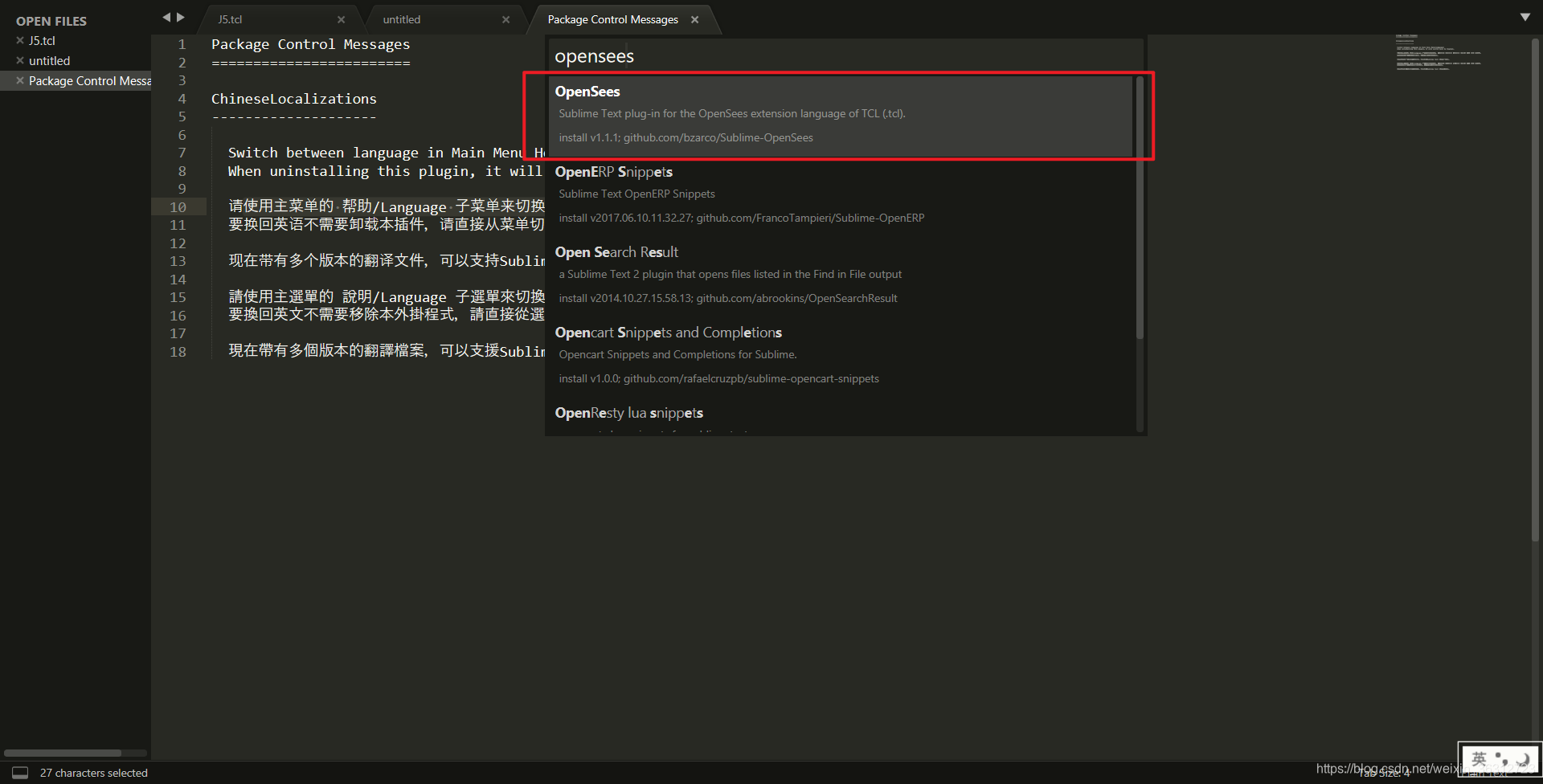
Task: Click the 'When uninstalling this plugin' line
Action: [386, 171]
